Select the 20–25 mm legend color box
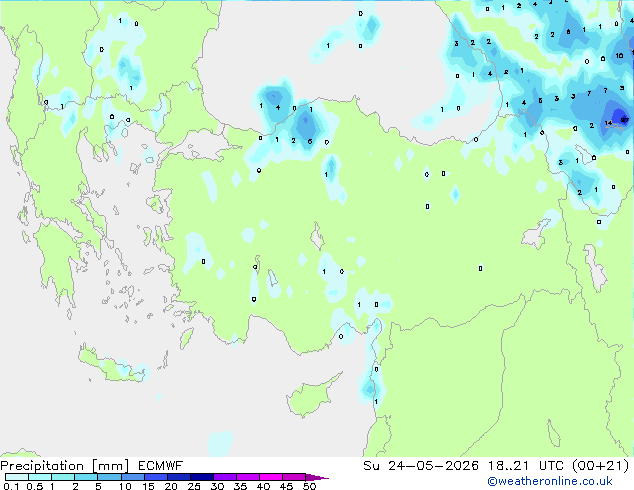The width and height of the screenshot is (634, 490). coord(178,477)
